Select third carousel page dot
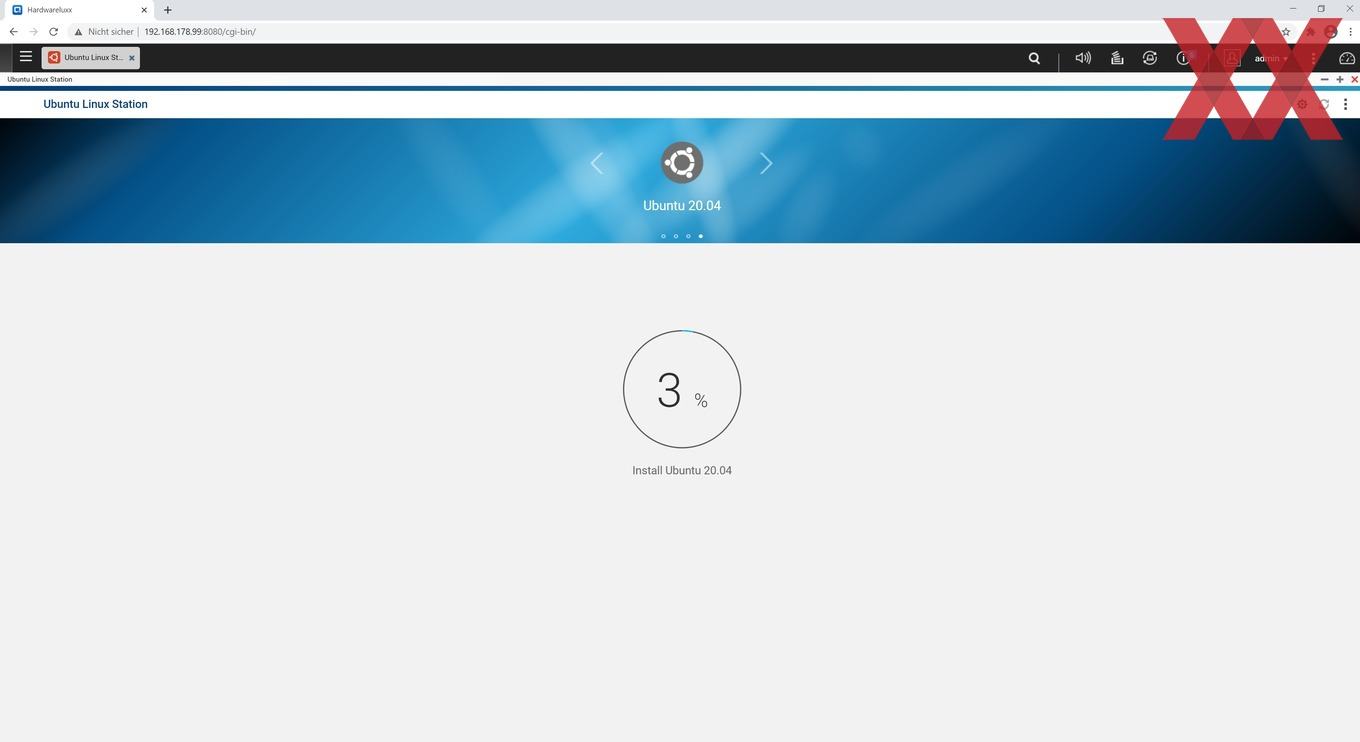1360x742 pixels. [x=688, y=236]
